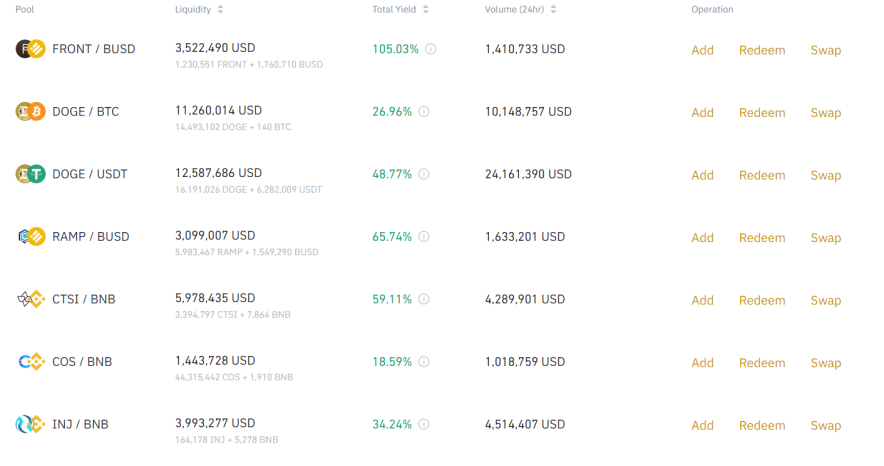Swap in the DOGE / USDT pool
884x466 pixels.
pyautogui.click(x=826, y=175)
